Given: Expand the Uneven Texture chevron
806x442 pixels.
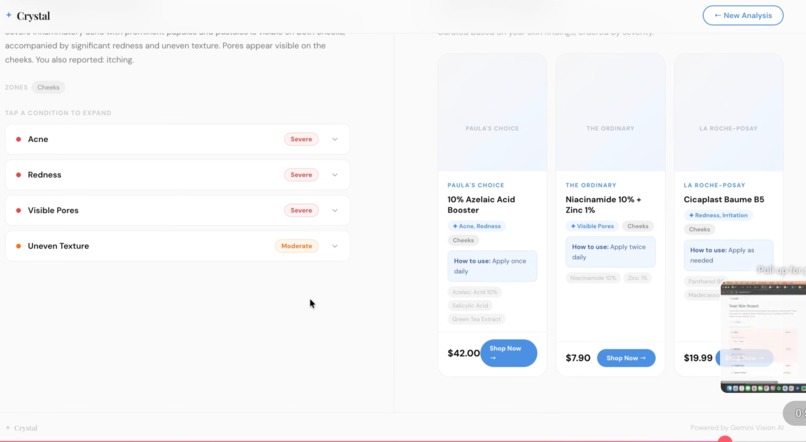Looking at the screenshot, I should tap(335, 246).
